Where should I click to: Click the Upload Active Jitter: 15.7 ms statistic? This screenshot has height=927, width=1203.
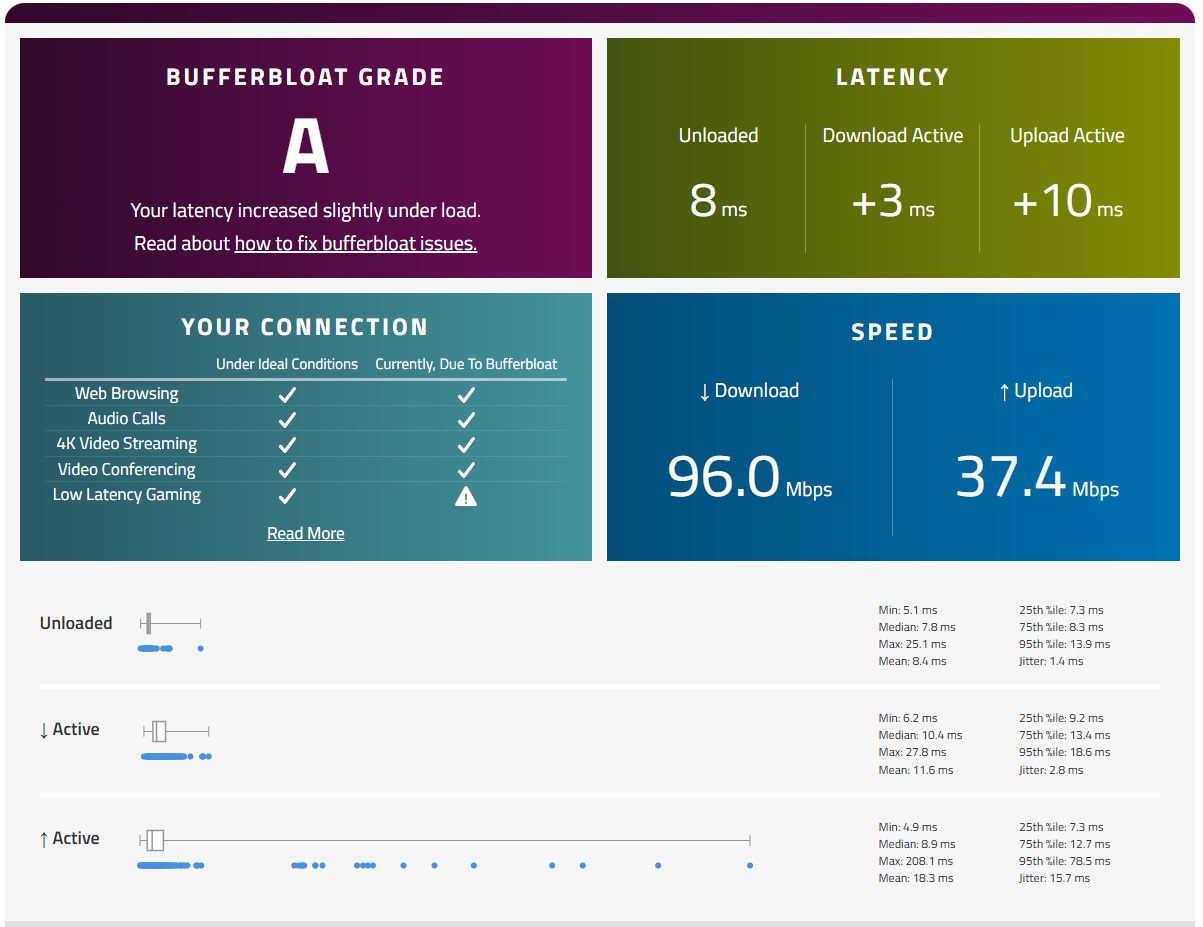(1054, 878)
